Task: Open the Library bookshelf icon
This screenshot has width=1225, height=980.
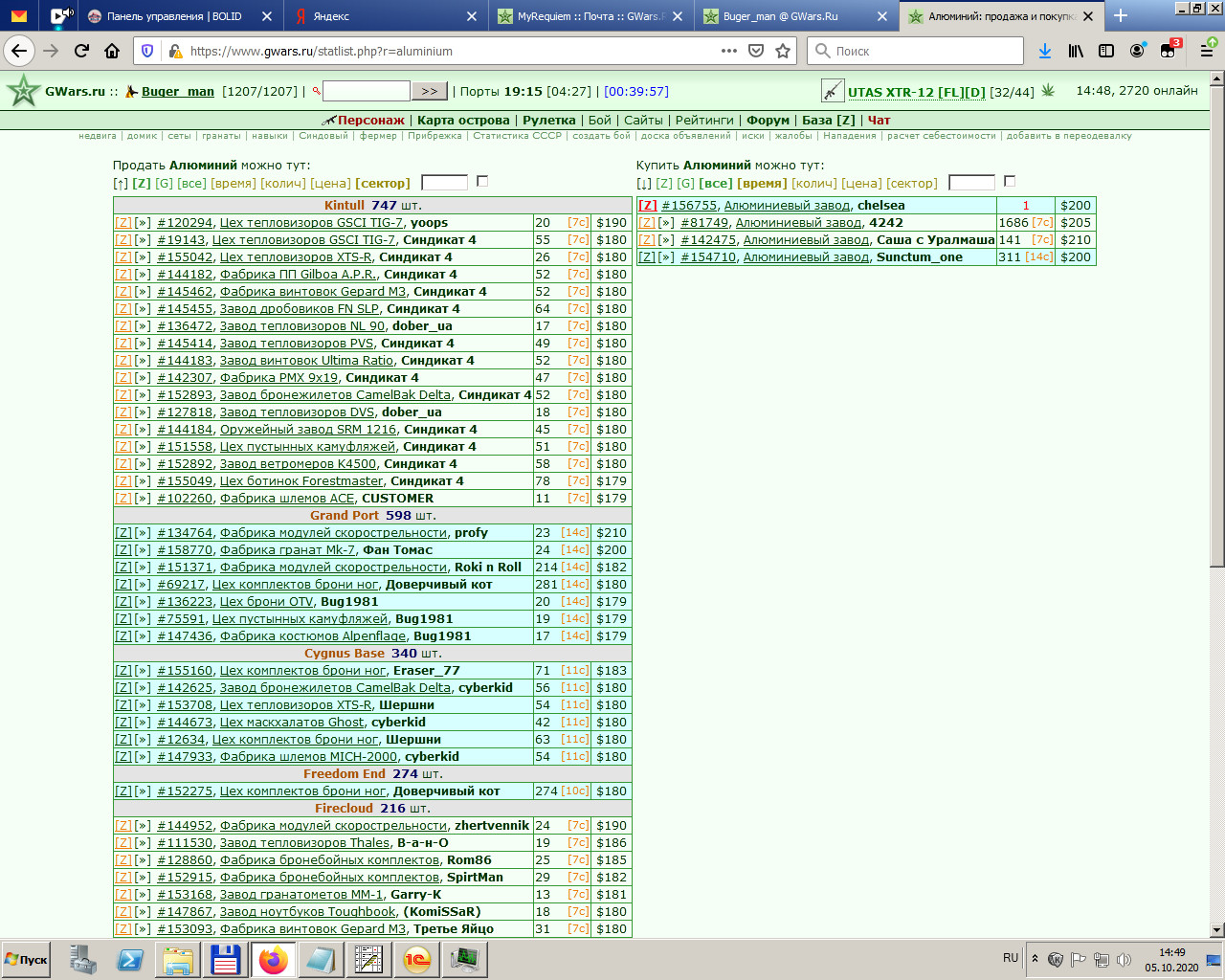Action: [x=1077, y=51]
